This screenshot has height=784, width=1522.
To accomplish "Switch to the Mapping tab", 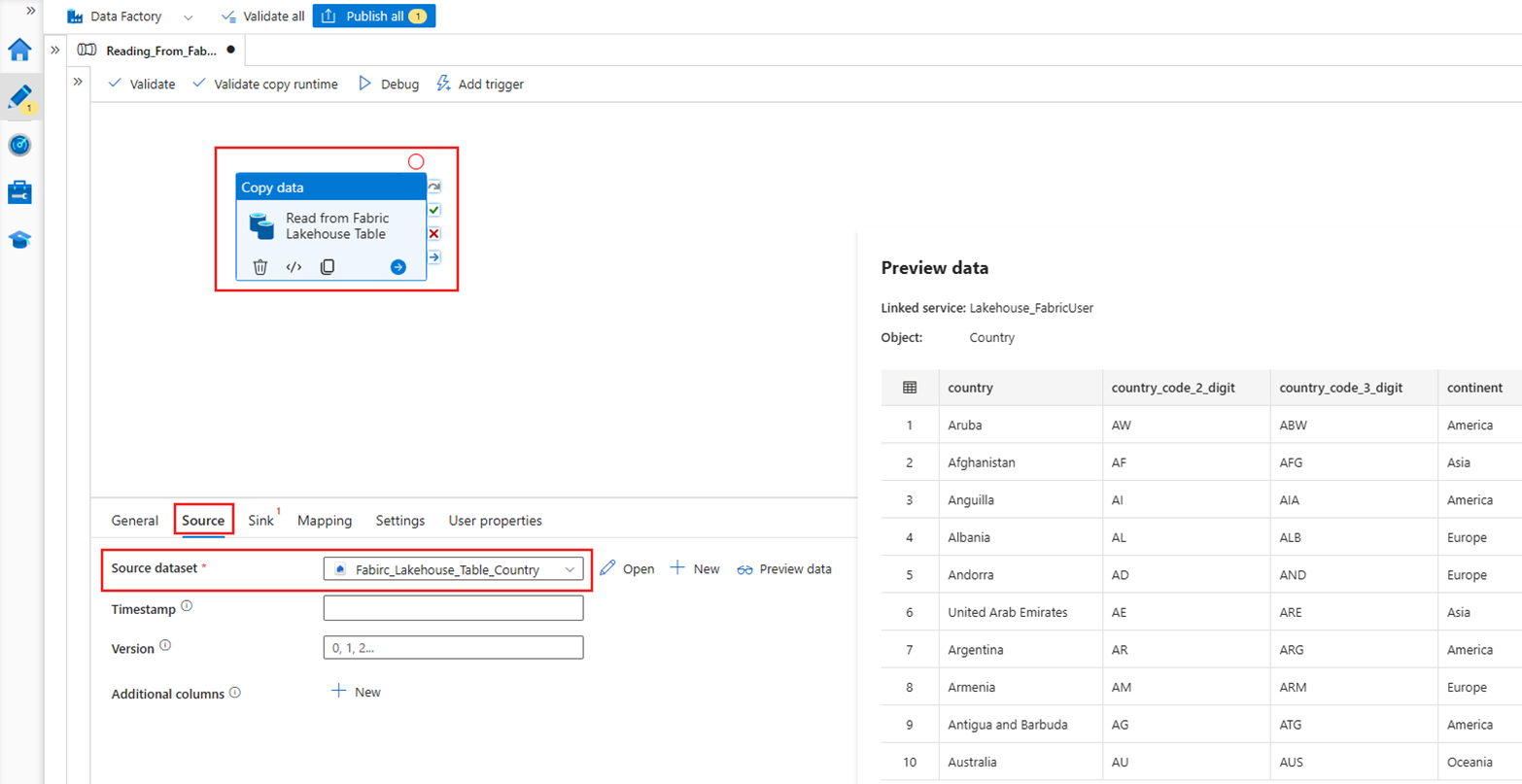I will (324, 520).
